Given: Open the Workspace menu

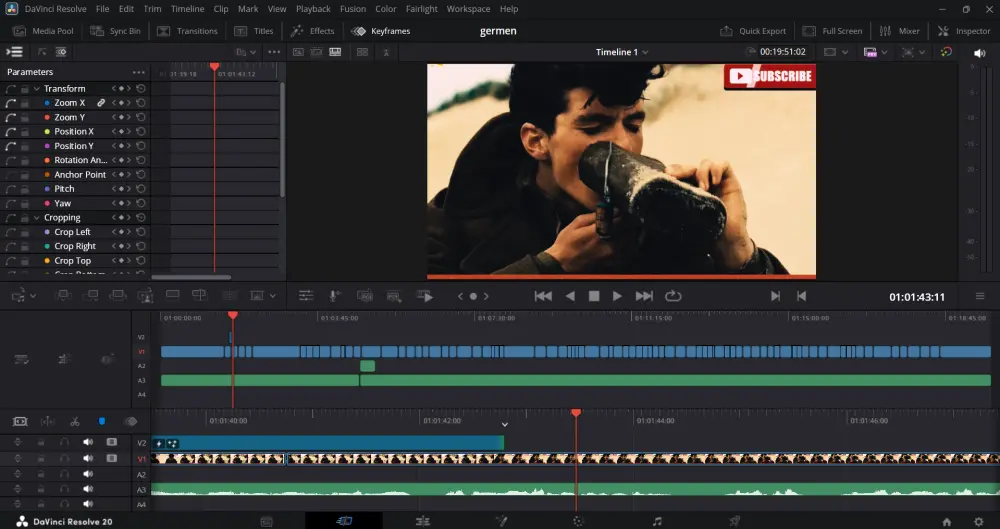Looking at the screenshot, I should pyautogui.click(x=468, y=9).
